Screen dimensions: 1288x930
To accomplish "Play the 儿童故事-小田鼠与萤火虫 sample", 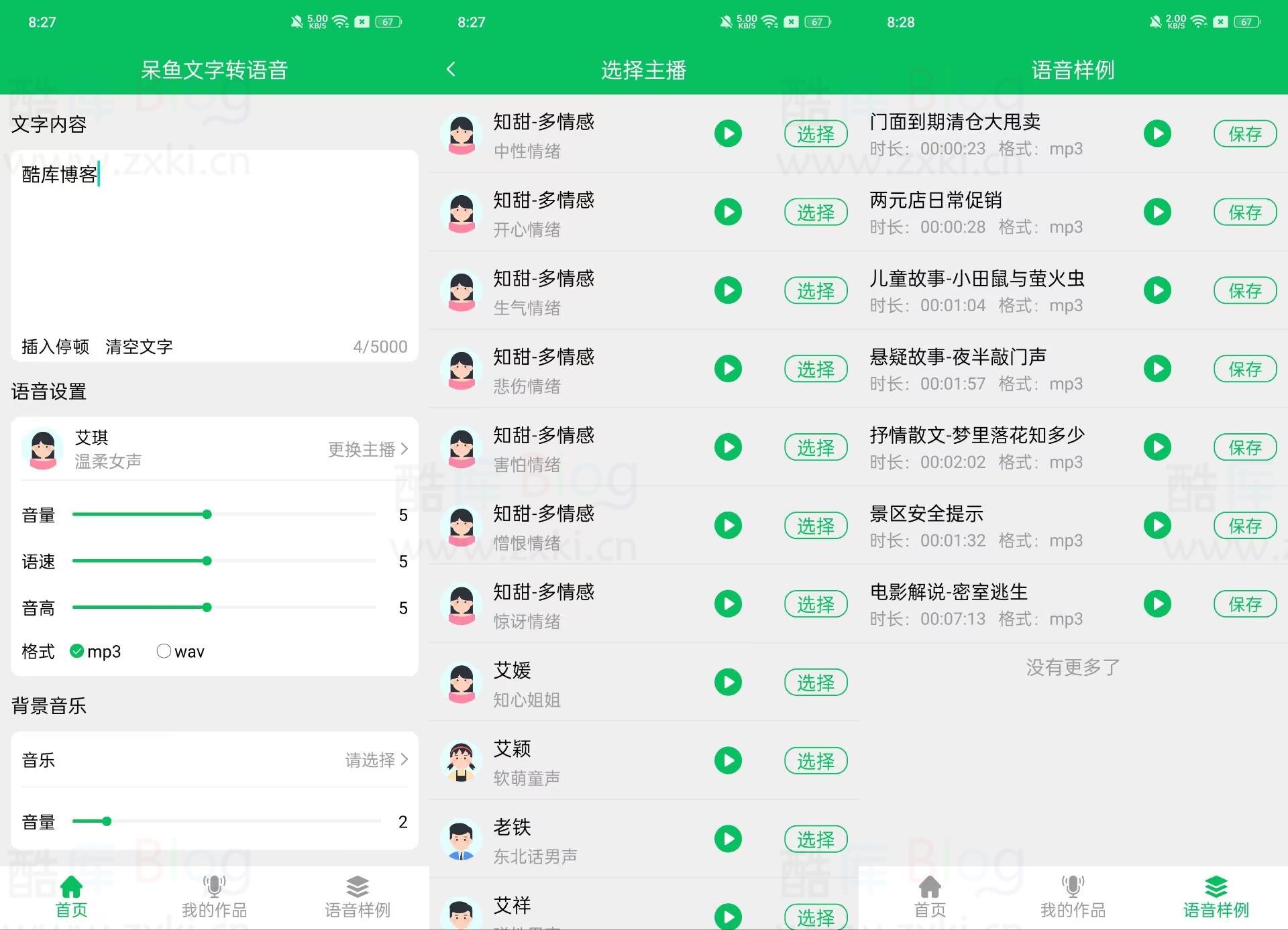I will pyautogui.click(x=1158, y=290).
